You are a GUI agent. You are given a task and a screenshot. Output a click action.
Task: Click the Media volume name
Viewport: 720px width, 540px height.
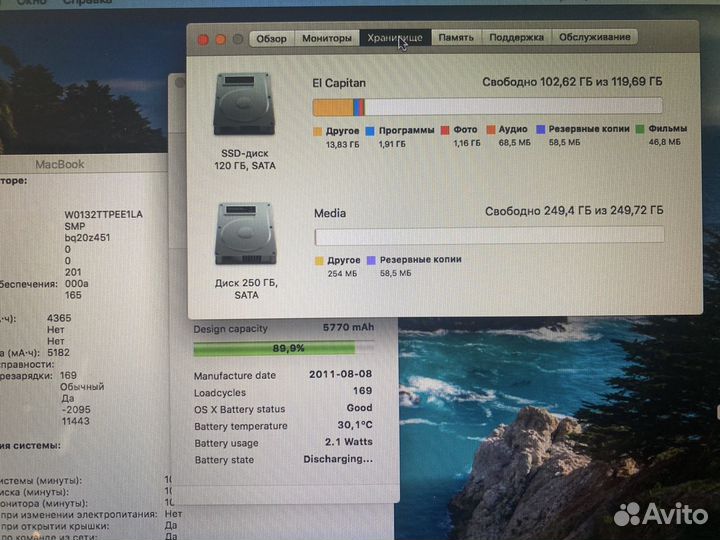click(x=330, y=213)
